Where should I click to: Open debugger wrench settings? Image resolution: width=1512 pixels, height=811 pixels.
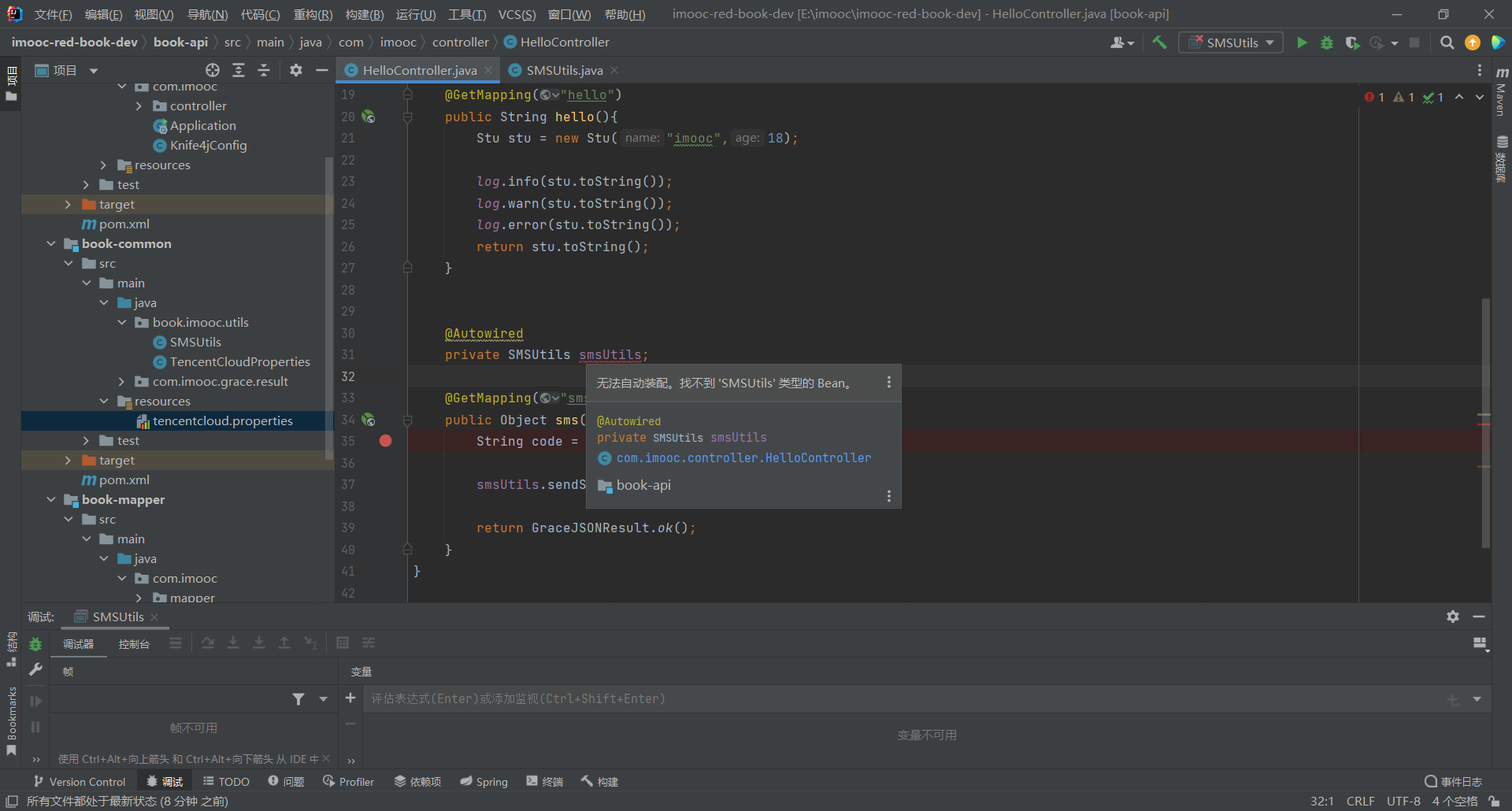[x=35, y=670]
